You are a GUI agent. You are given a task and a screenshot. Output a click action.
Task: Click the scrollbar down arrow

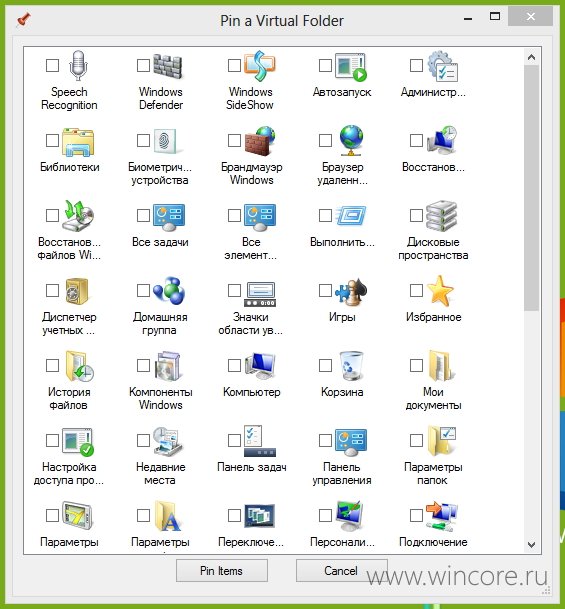pyautogui.click(x=531, y=545)
